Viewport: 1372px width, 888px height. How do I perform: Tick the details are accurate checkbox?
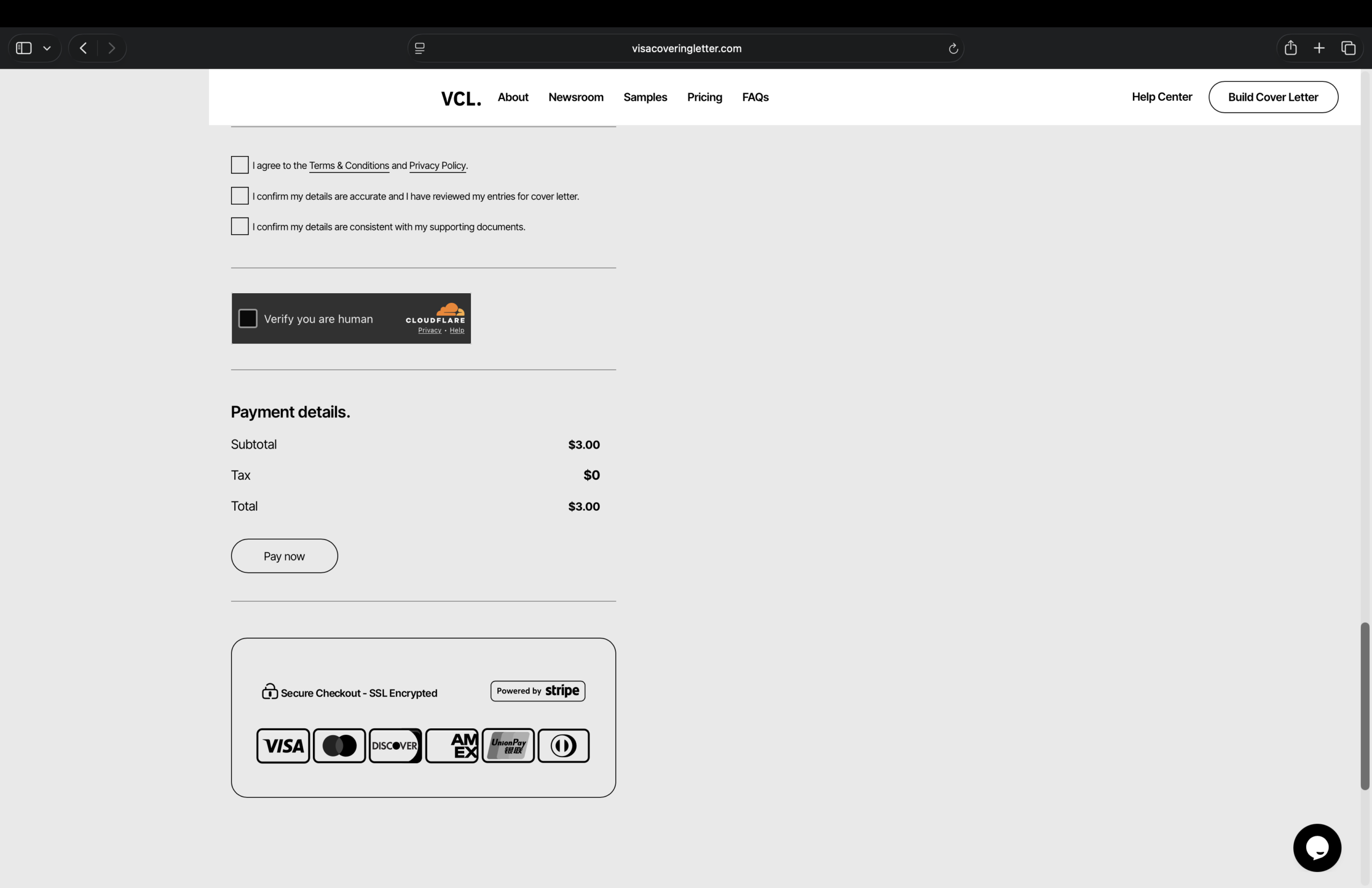click(240, 196)
